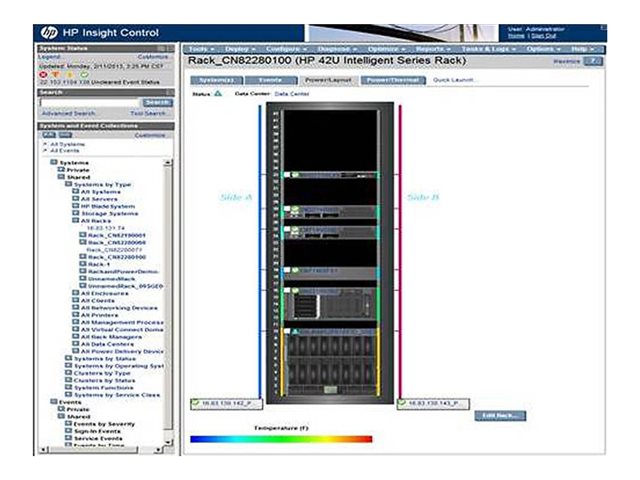Select Storage Systems in the tree
640x480 pixels.
pyautogui.click(x=109, y=213)
